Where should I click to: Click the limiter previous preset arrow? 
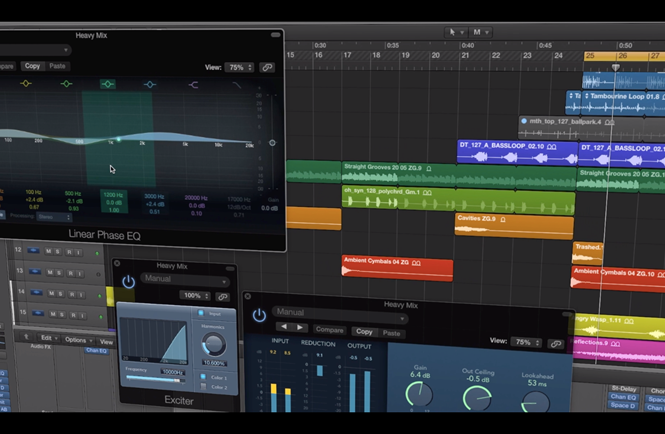click(284, 327)
